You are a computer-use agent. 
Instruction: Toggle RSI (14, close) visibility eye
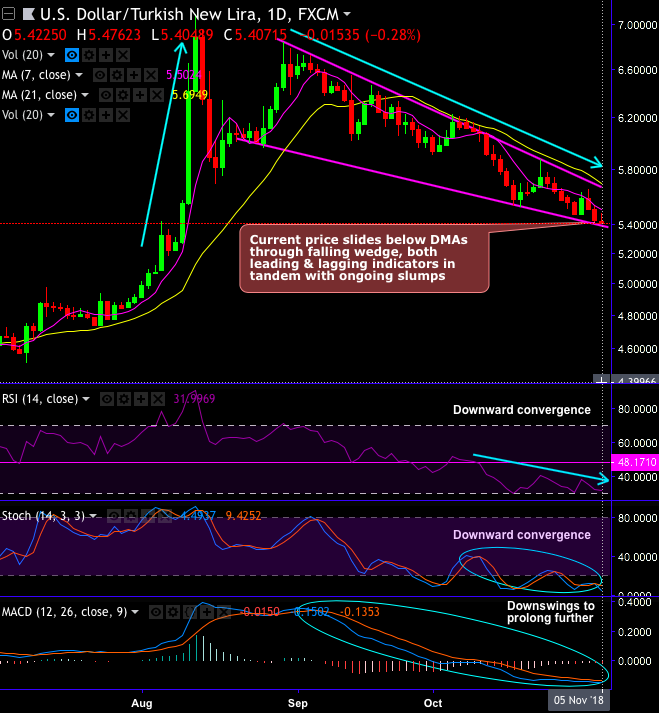tap(107, 400)
